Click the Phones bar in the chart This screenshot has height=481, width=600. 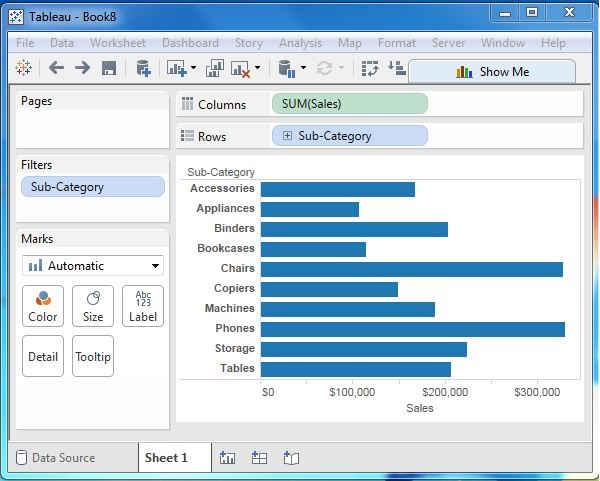click(x=412, y=328)
